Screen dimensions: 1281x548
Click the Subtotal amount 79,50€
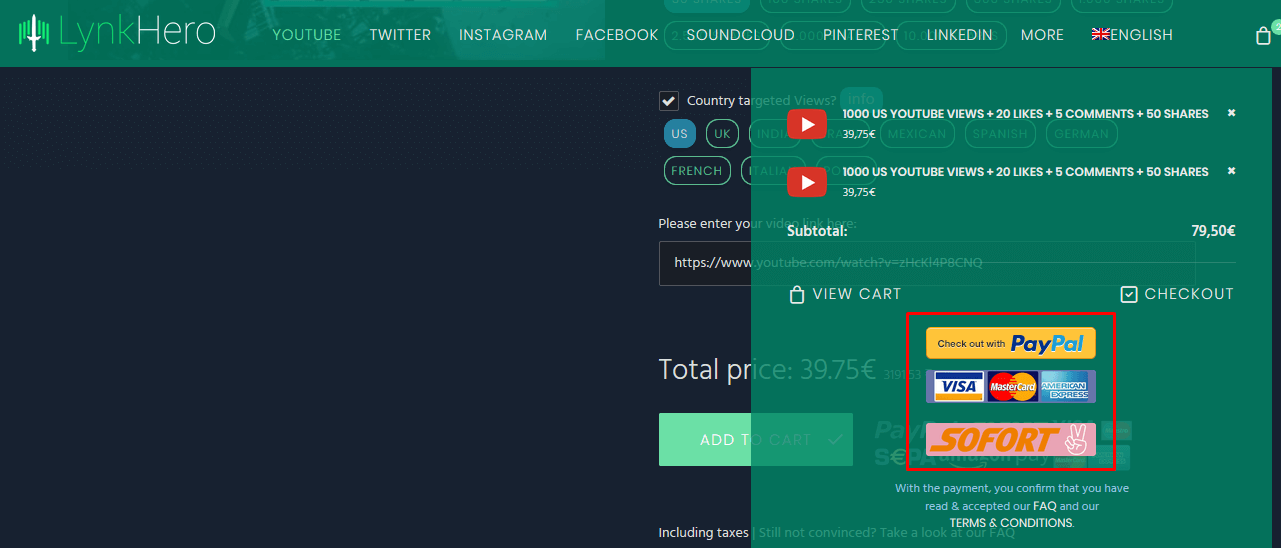pos(1213,231)
